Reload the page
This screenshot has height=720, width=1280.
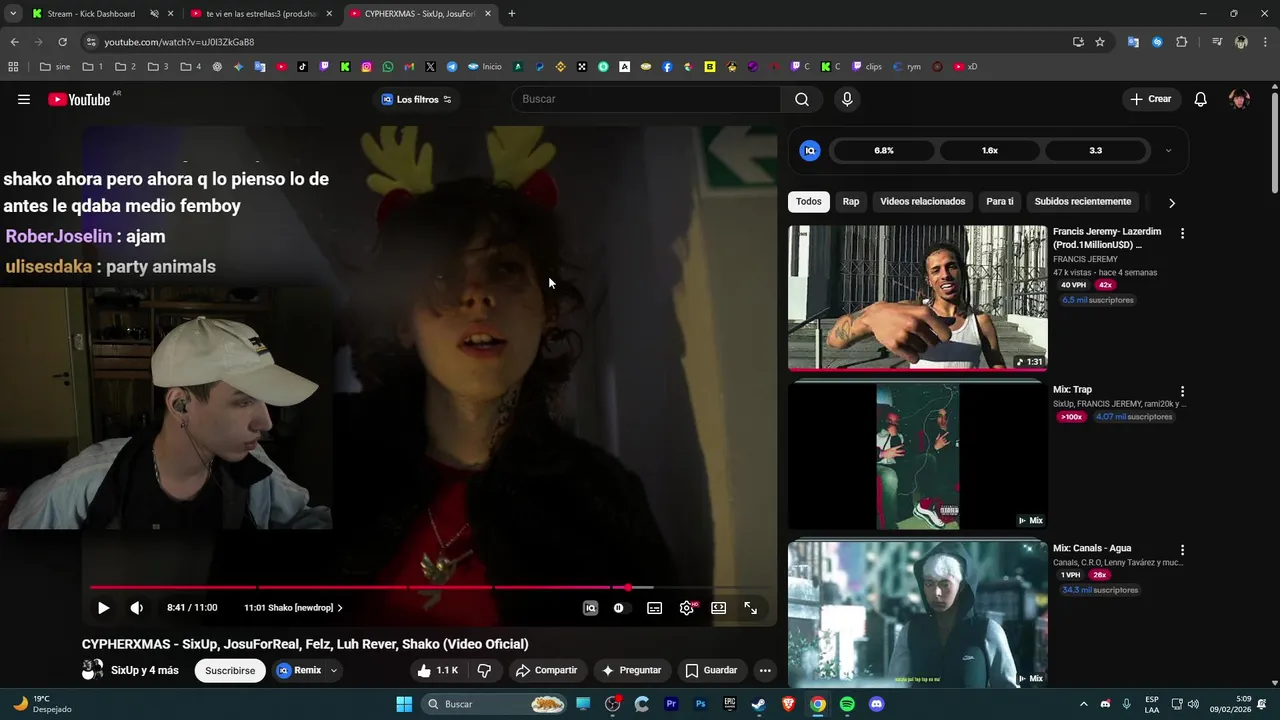tap(62, 42)
